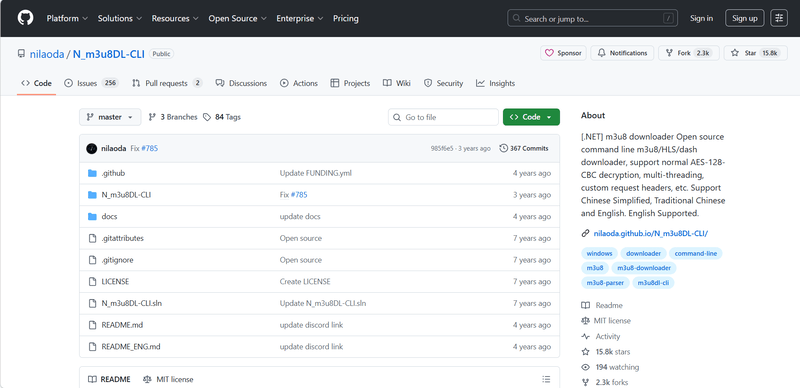This screenshot has width=800, height=388.
Task: View the 3 Branches list
Action: pyautogui.click(x=172, y=117)
